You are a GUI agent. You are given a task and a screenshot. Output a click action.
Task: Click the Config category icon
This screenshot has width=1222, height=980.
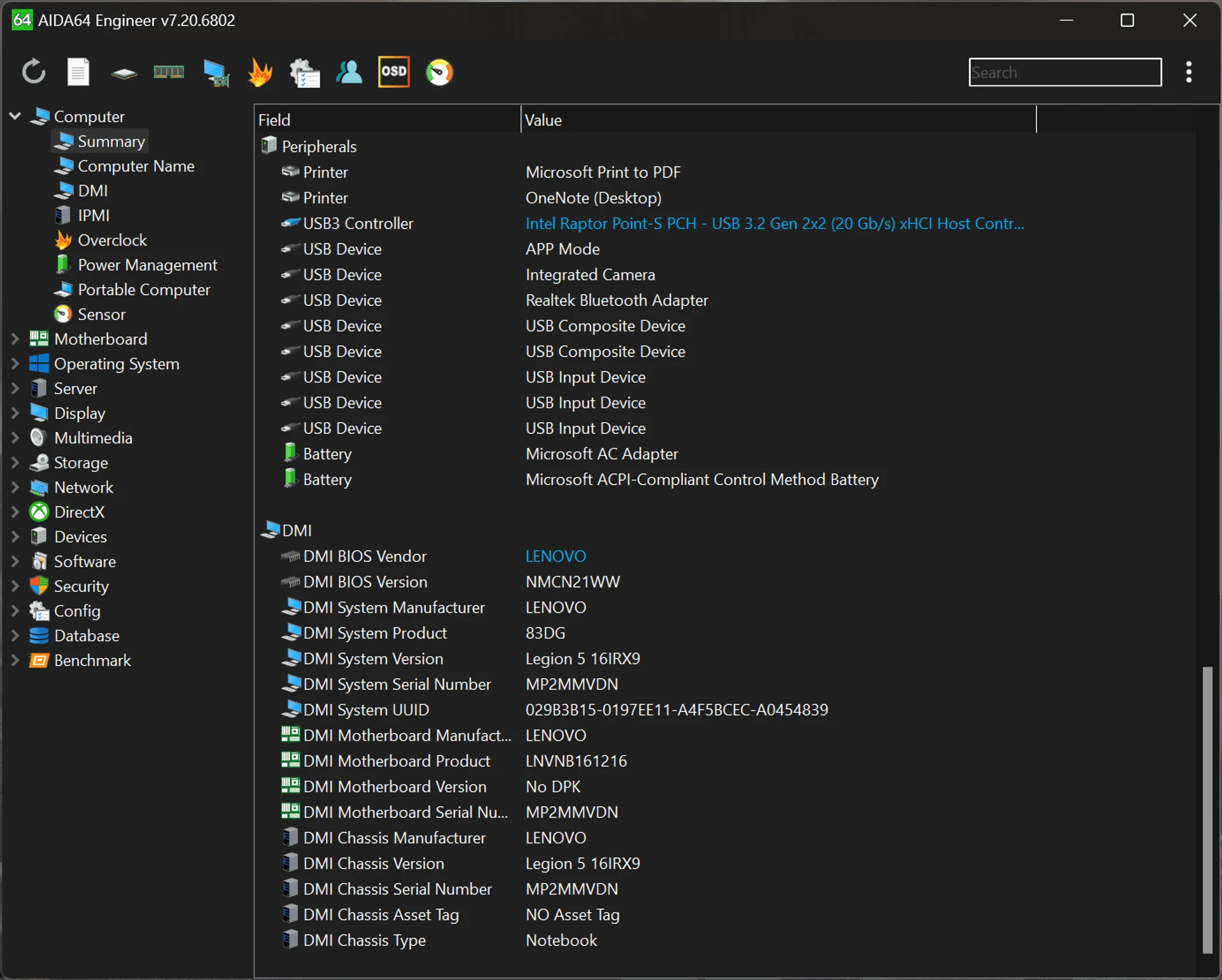pyautogui.click(x=39, y=611)
